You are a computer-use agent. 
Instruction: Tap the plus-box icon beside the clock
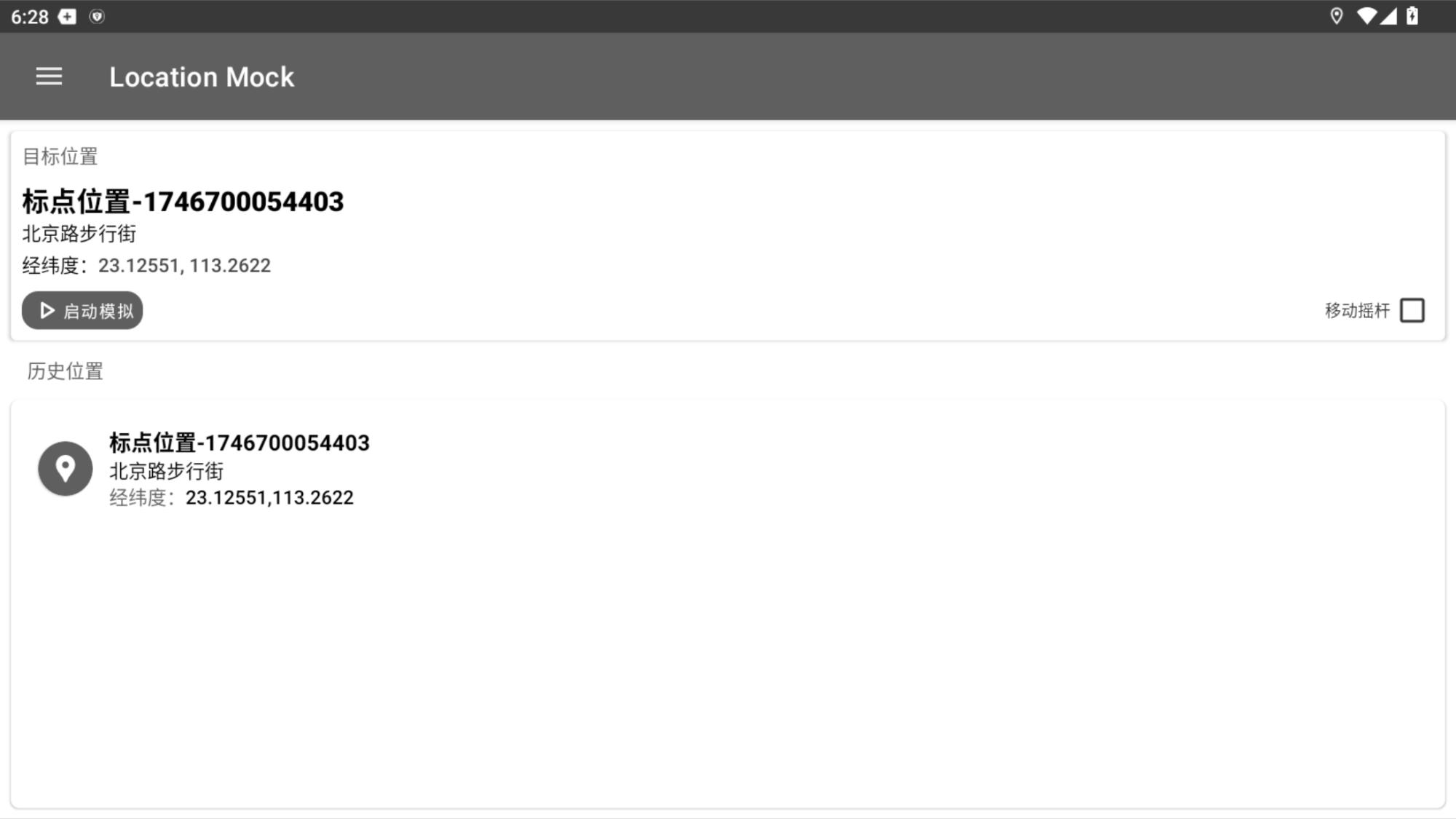(x=68, y=16)
